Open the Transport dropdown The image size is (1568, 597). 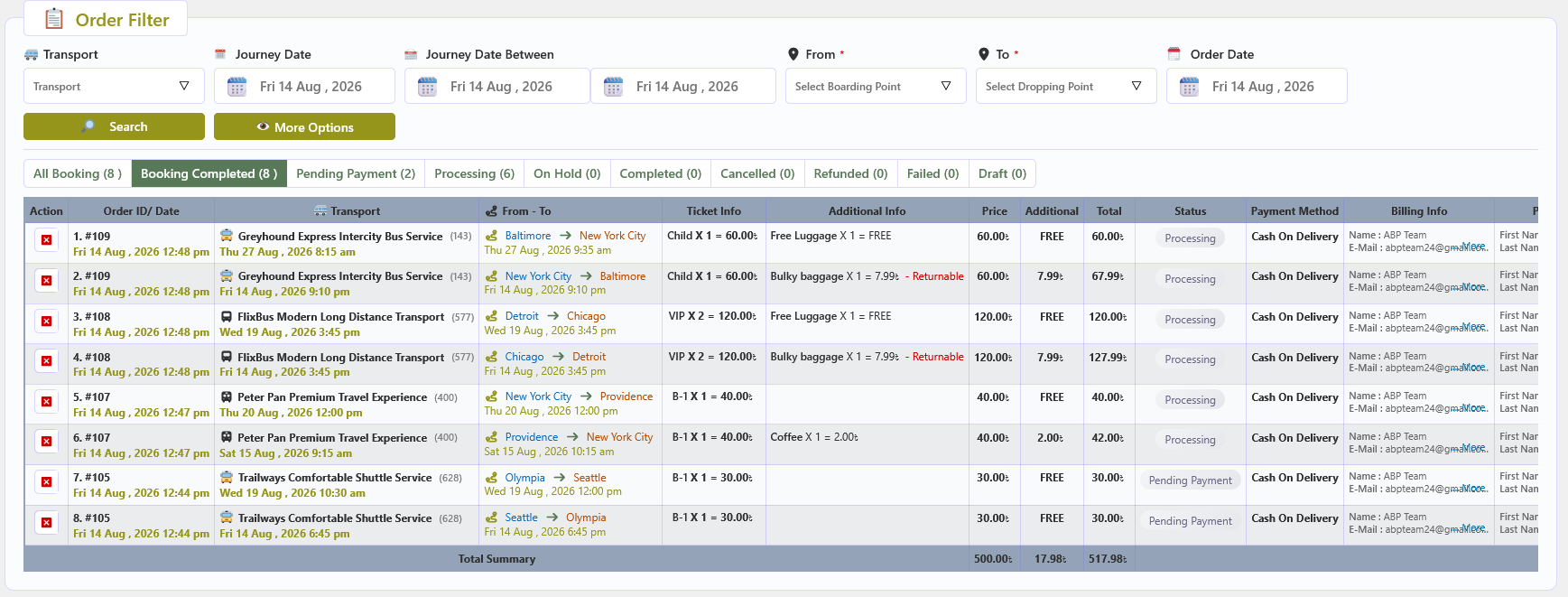114,87
